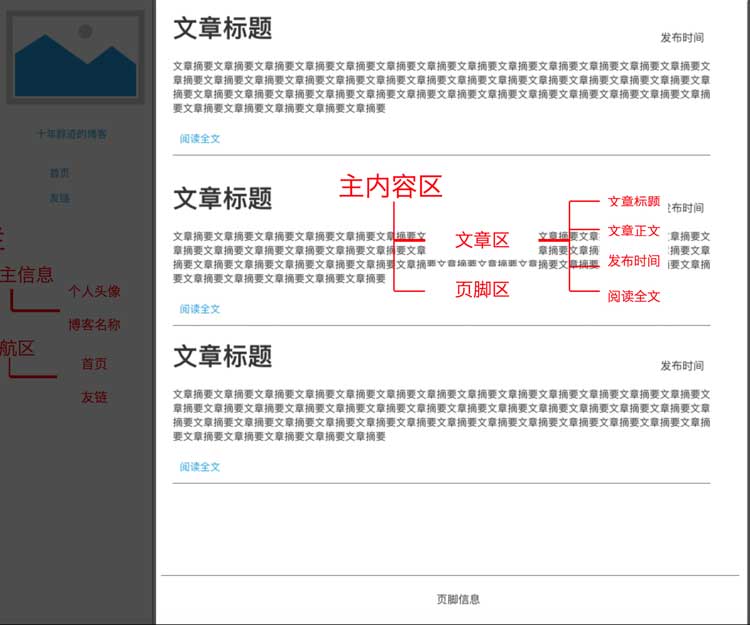
Task: Select the red 博客名称 annotation label
Action: click(94, 325)
